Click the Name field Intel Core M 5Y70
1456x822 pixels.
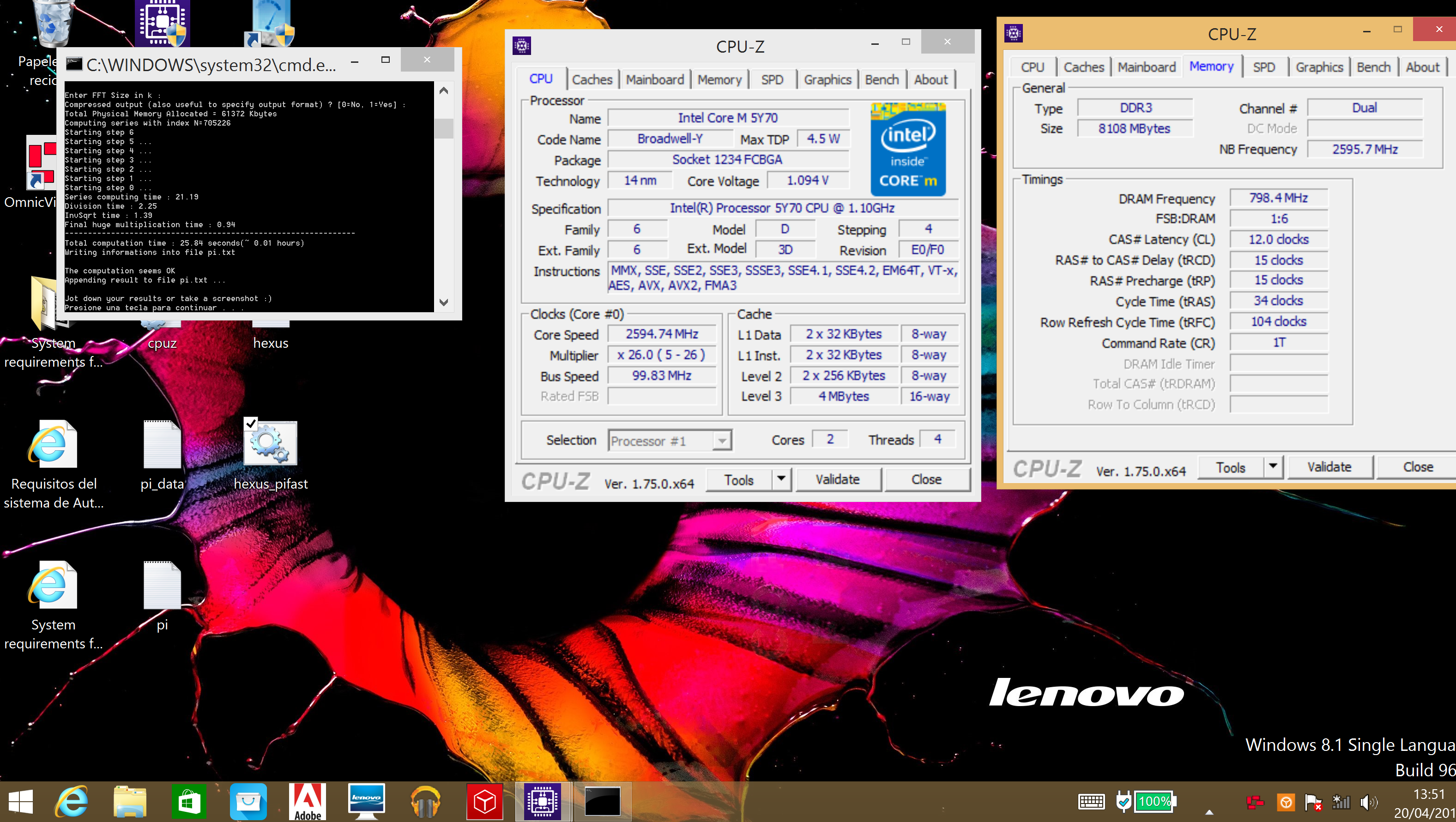pos(728,118)
